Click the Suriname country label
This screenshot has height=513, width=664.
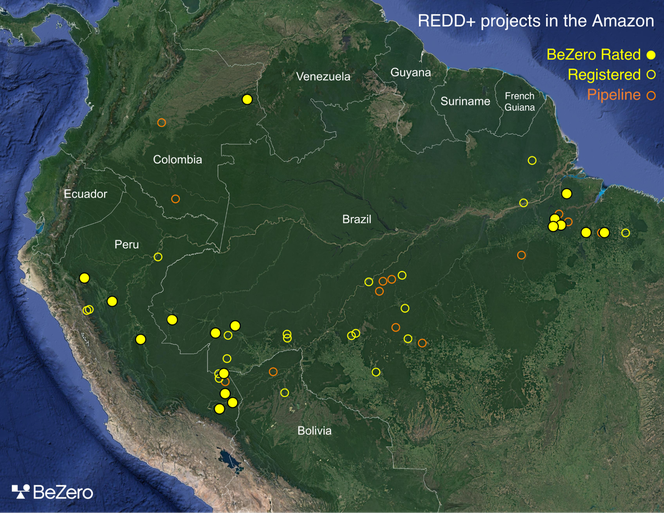coord(465,101)
